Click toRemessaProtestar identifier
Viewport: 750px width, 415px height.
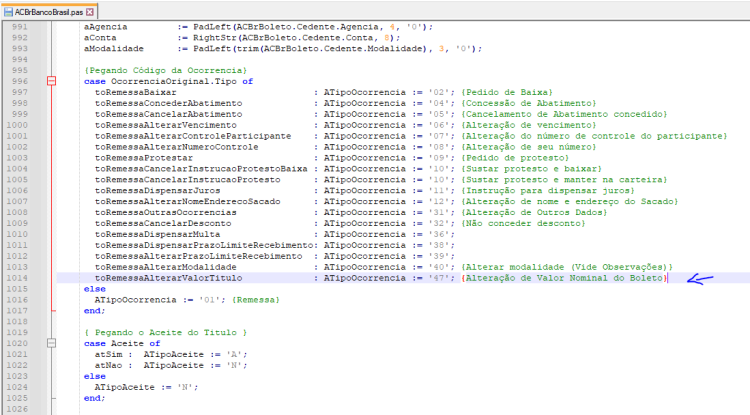click(x=144, y=158)
